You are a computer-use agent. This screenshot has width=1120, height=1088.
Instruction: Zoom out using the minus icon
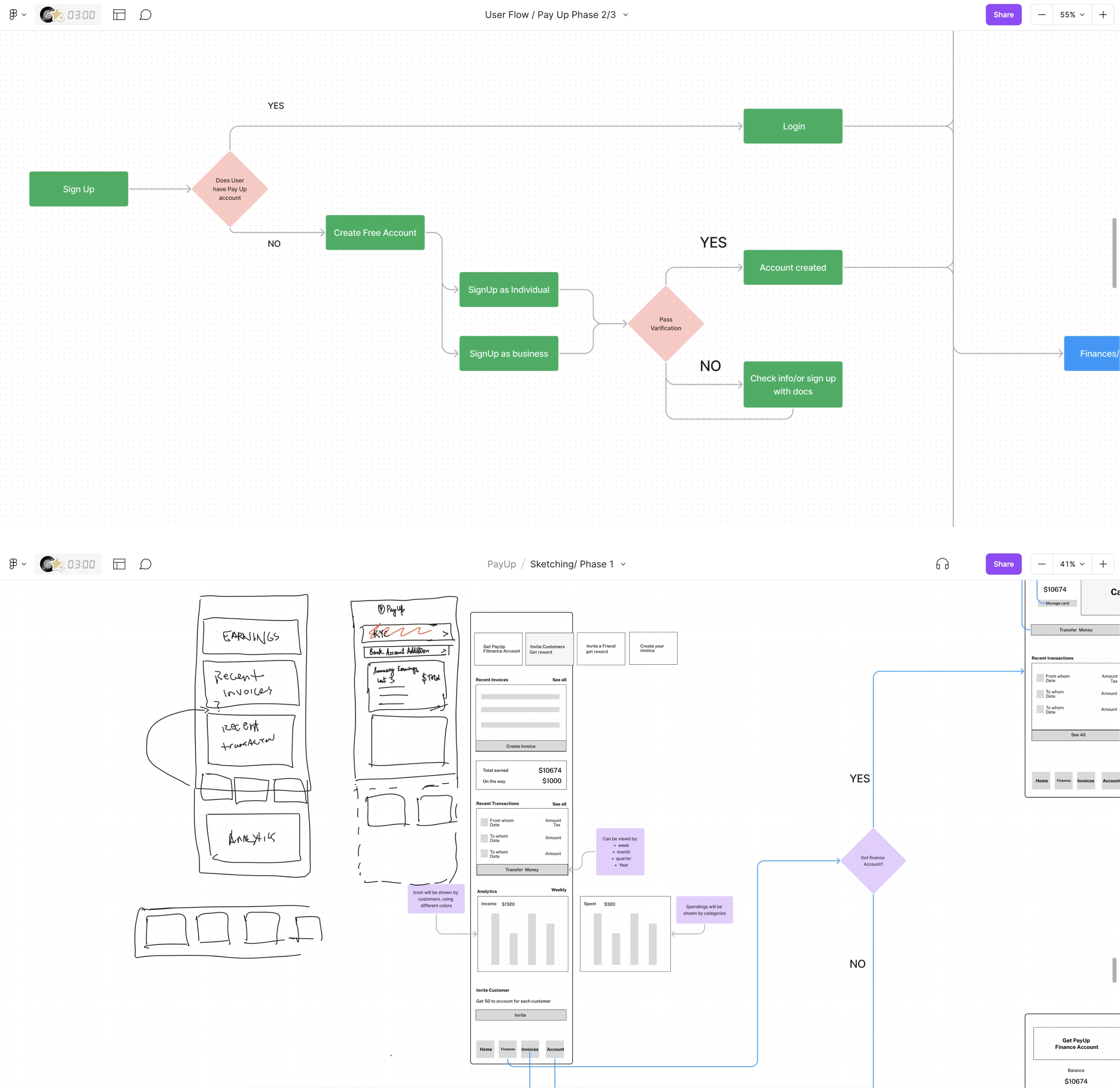tap(1041, 15)
